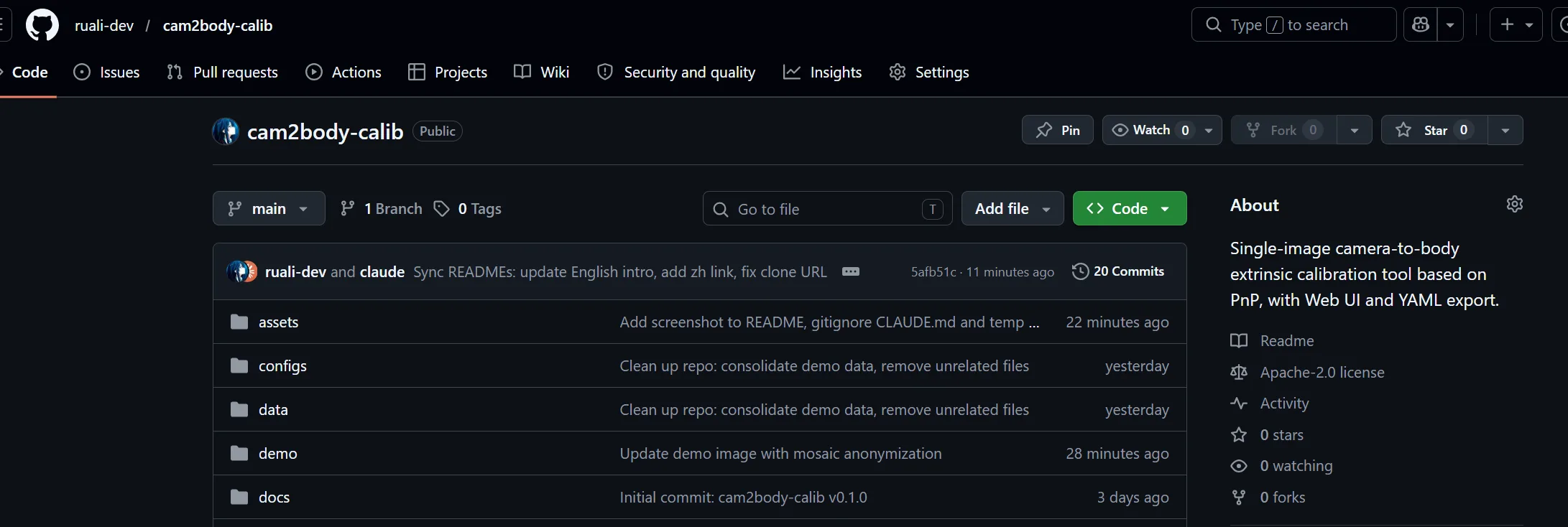Image resolution: width=1568 pixels, height=527 pixels.
Task: Click the branch icon beside 1 Branch
Action: pyautogui.click(x=348, y=208)
